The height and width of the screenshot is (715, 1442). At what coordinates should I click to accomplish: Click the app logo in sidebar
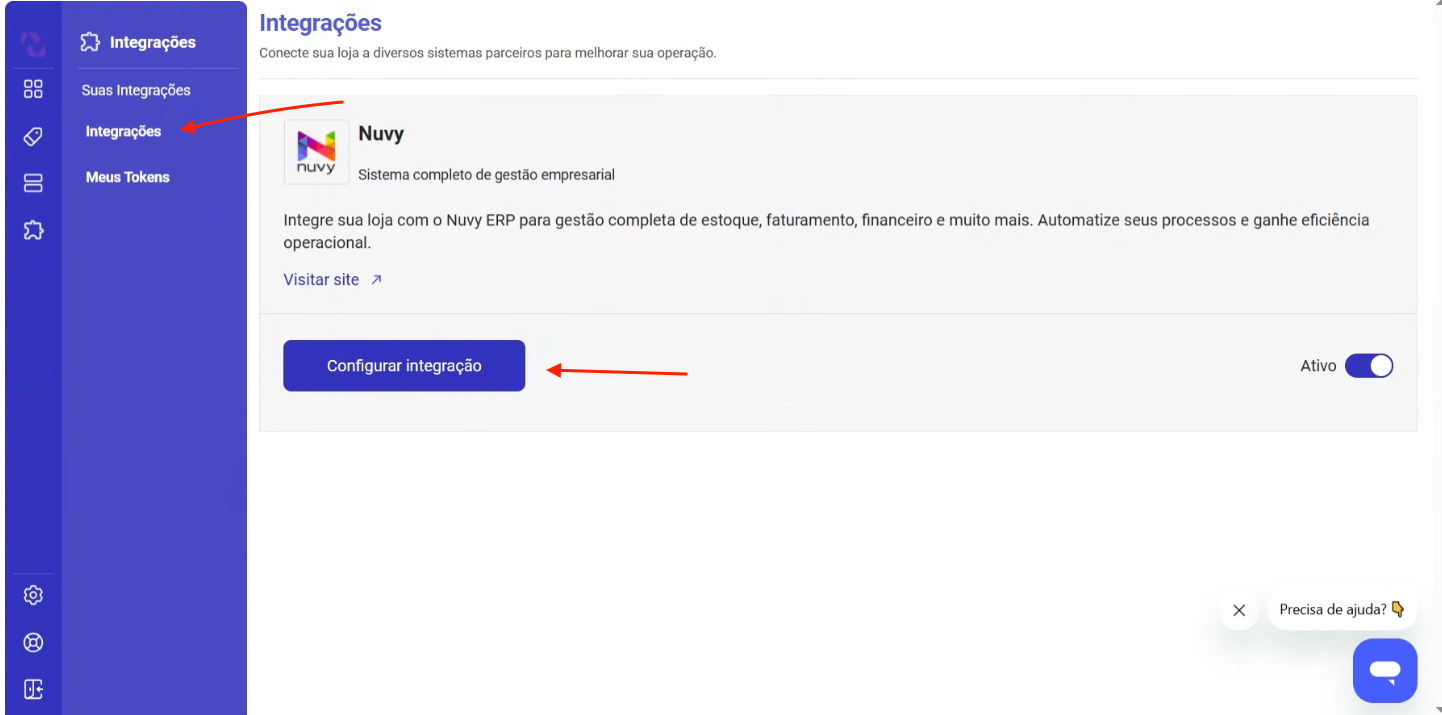coord(33,44)
